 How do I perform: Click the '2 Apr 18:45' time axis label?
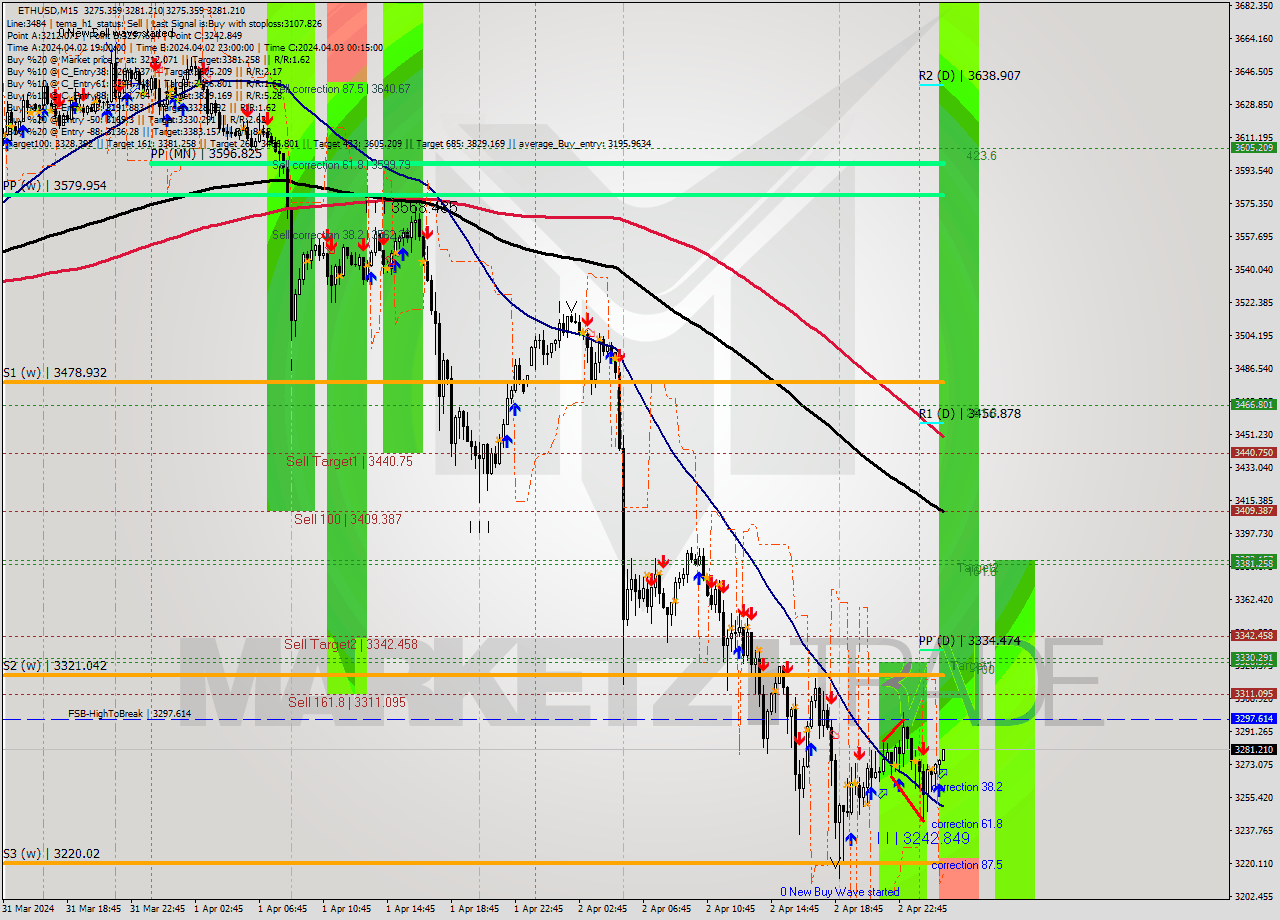pos(859,910)
